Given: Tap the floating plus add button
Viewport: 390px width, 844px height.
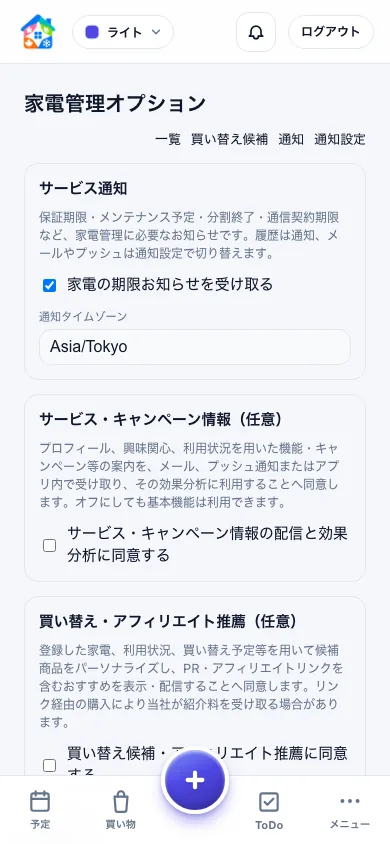Looking at the screenshot, I should 195,780.
